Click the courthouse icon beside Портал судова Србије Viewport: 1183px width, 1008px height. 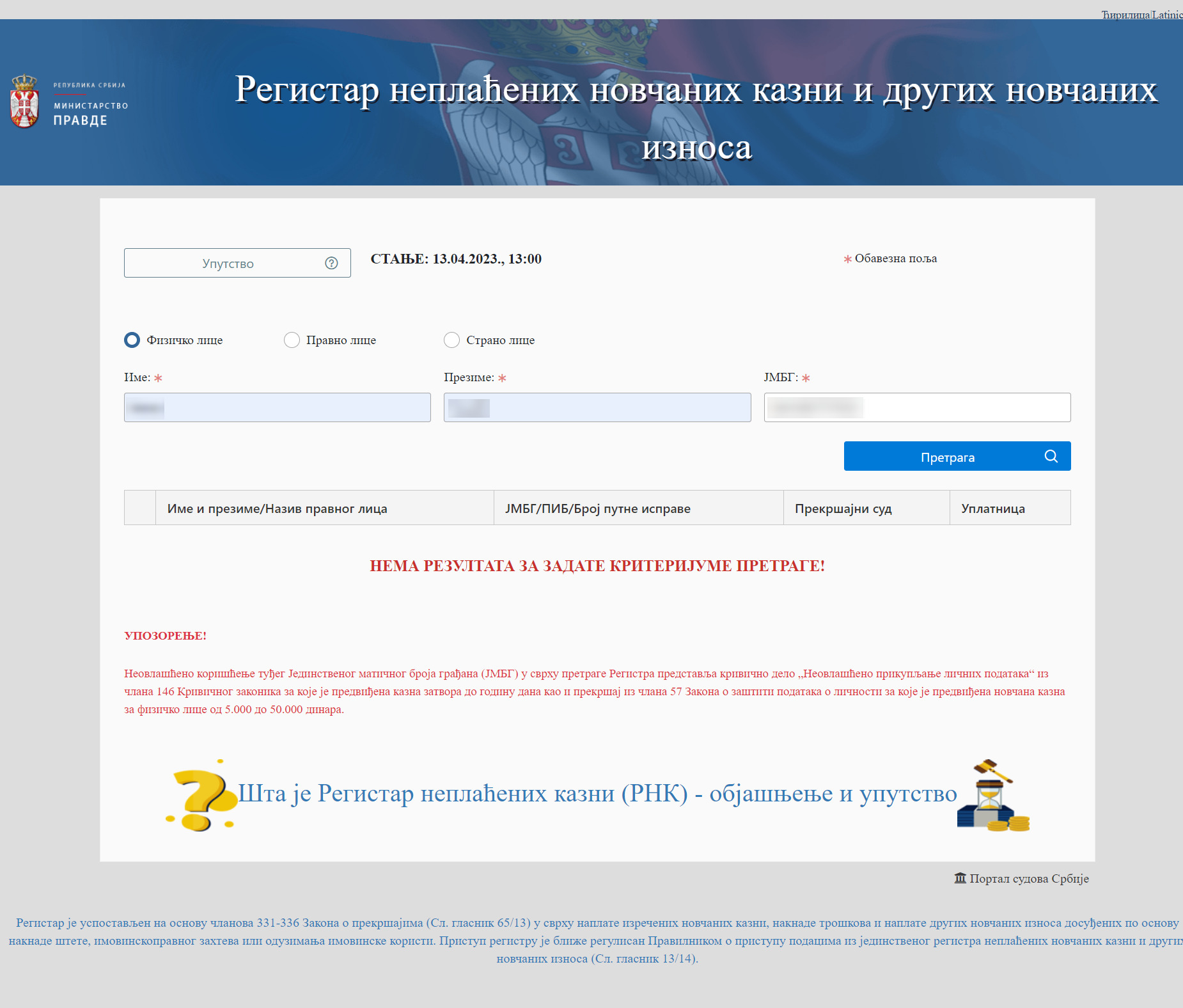[960, 878]
